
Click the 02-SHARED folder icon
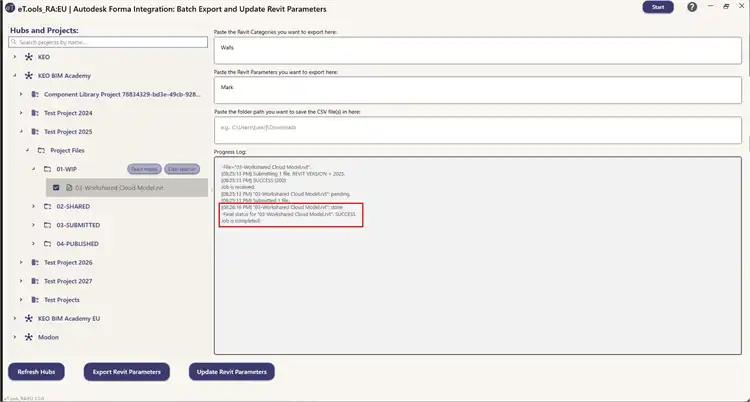47,206
